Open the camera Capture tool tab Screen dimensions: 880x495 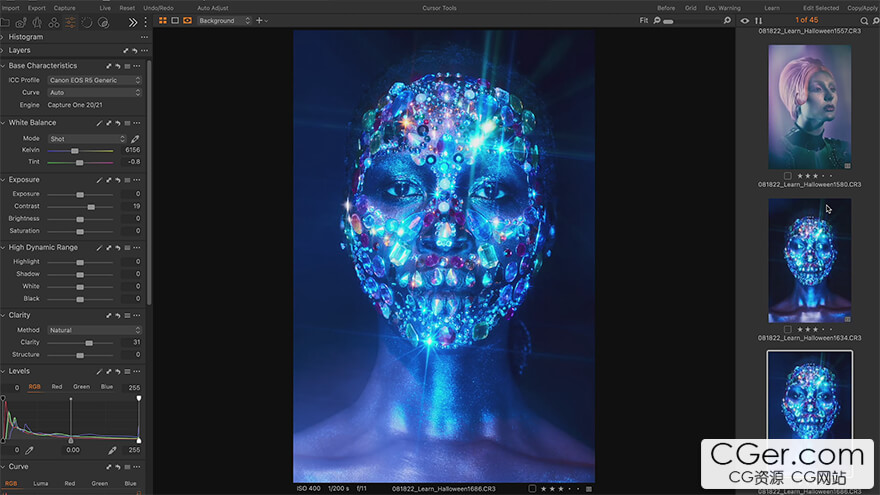(x=21, y=23)
